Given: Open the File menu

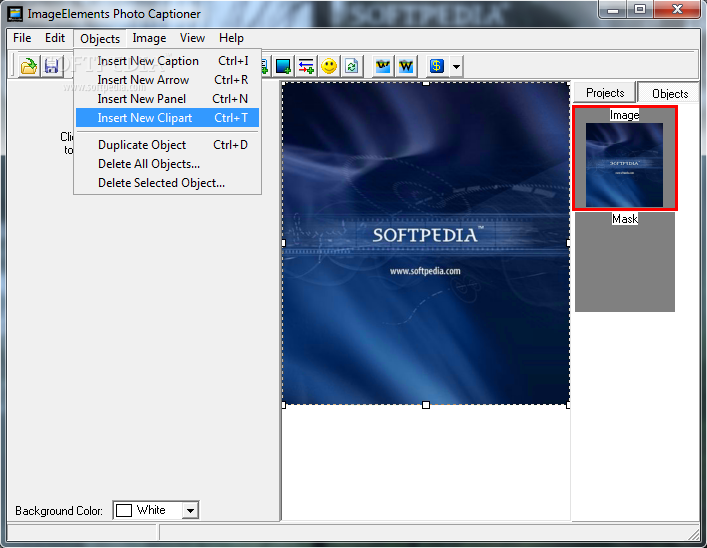Looking at the screenshot, I should (x=22, y=38).
